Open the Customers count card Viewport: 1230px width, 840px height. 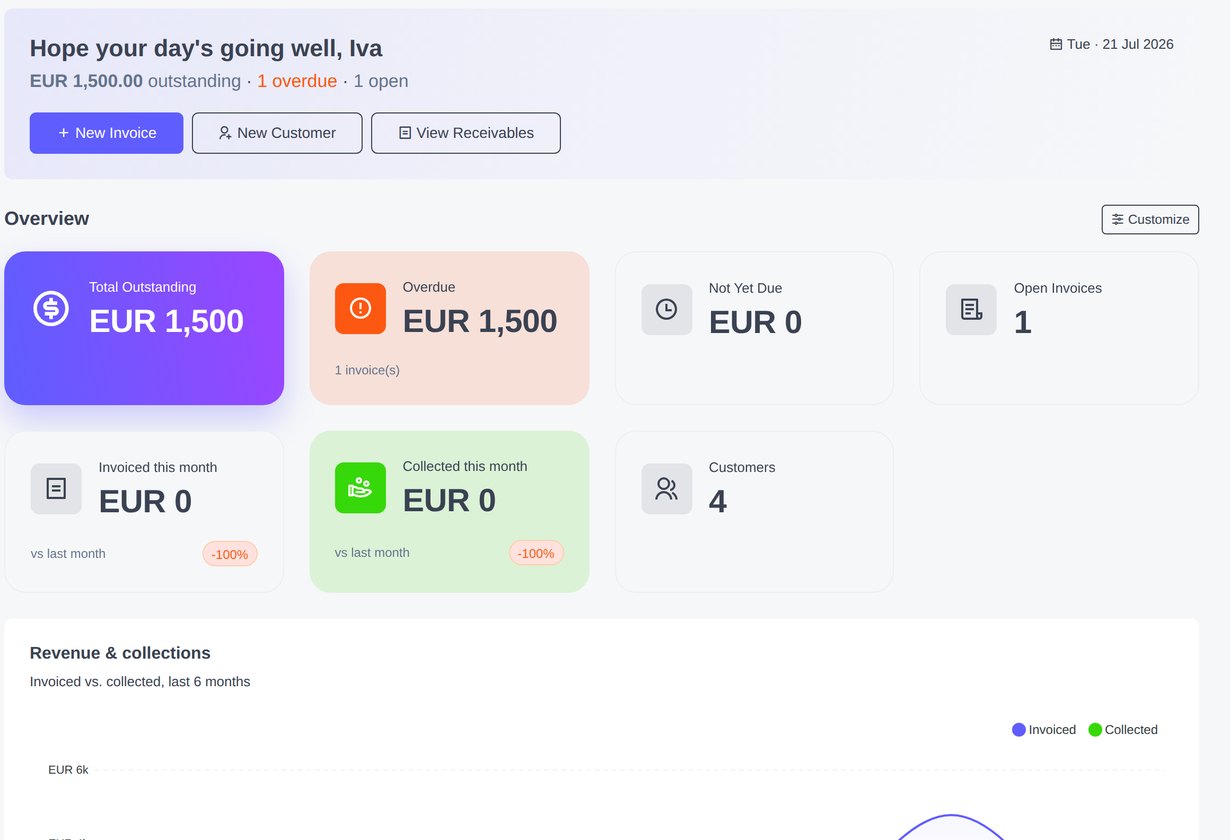(754, 512)
